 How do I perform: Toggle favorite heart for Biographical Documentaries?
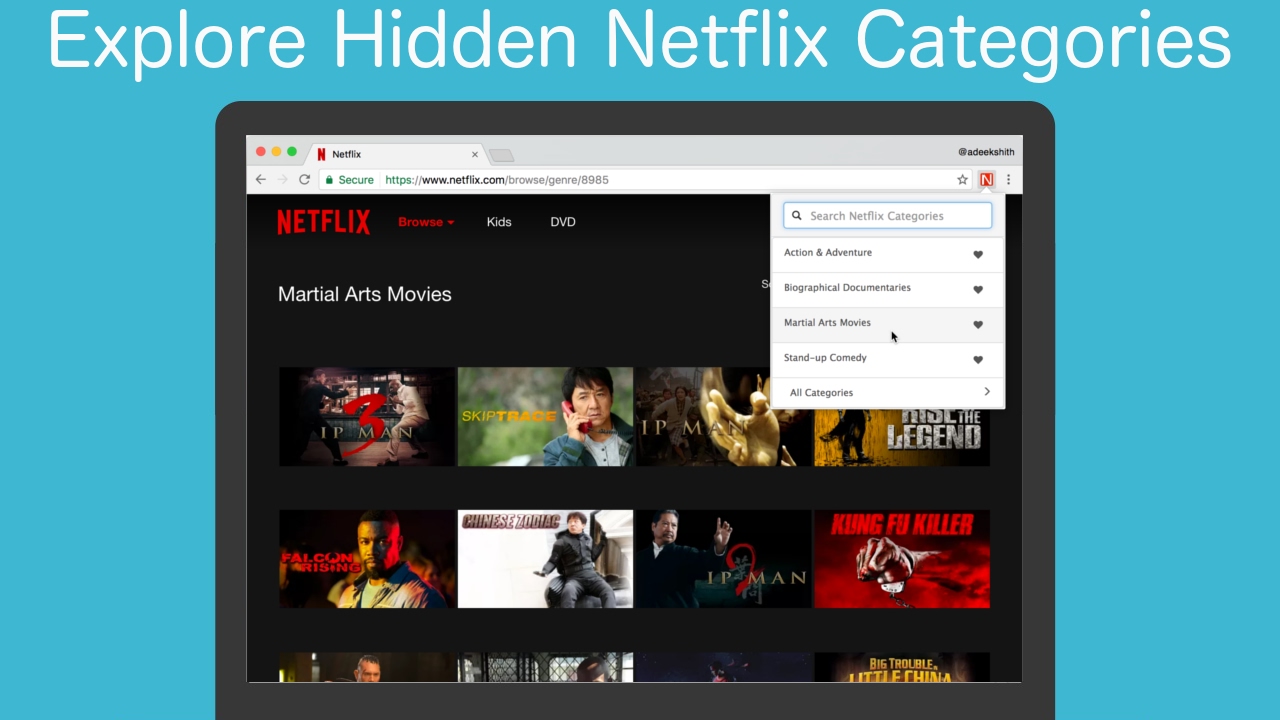(x=978, y=289)
